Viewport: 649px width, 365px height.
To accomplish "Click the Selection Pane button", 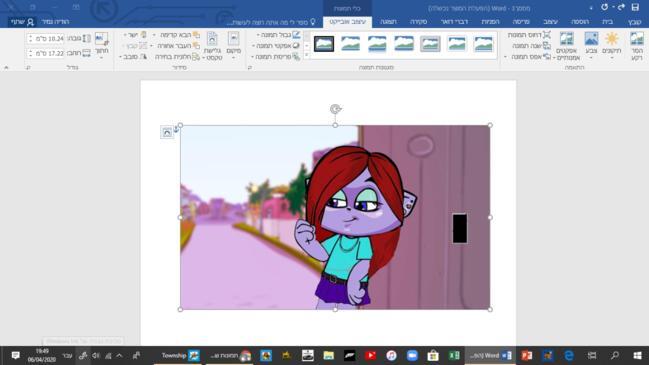I will click(x=177, y=57).
